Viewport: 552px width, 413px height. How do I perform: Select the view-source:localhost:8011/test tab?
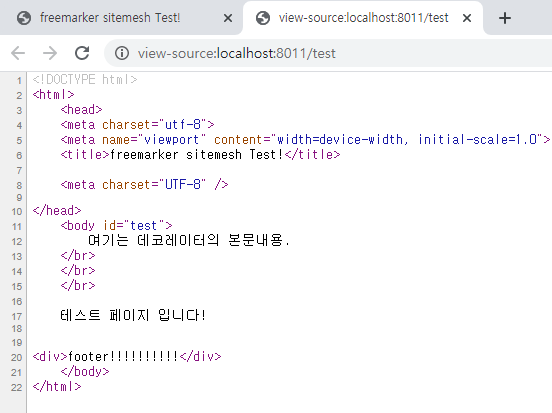363,18
